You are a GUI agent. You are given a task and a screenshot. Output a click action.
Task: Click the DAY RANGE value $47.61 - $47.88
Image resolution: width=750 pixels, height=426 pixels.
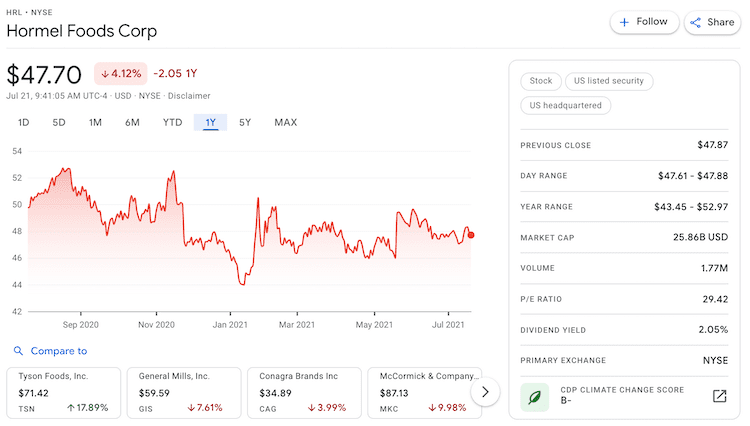693,176
